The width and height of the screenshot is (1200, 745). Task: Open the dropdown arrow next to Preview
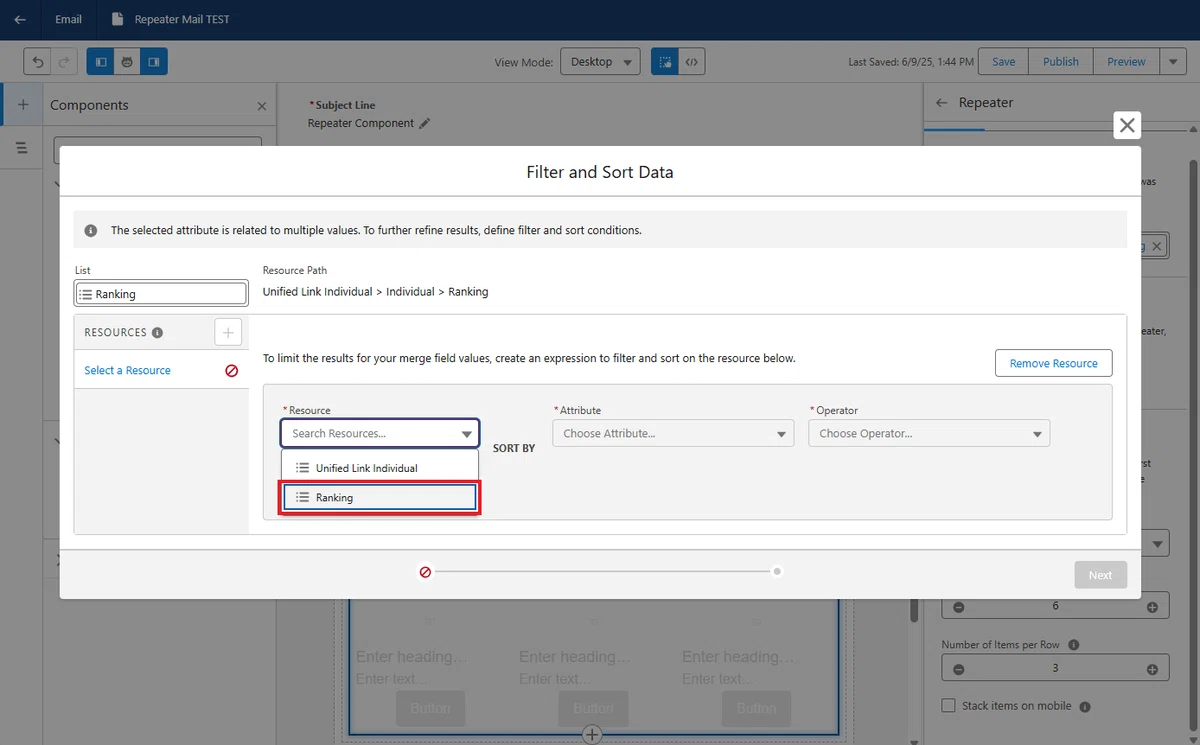[x=1173, y=62]
